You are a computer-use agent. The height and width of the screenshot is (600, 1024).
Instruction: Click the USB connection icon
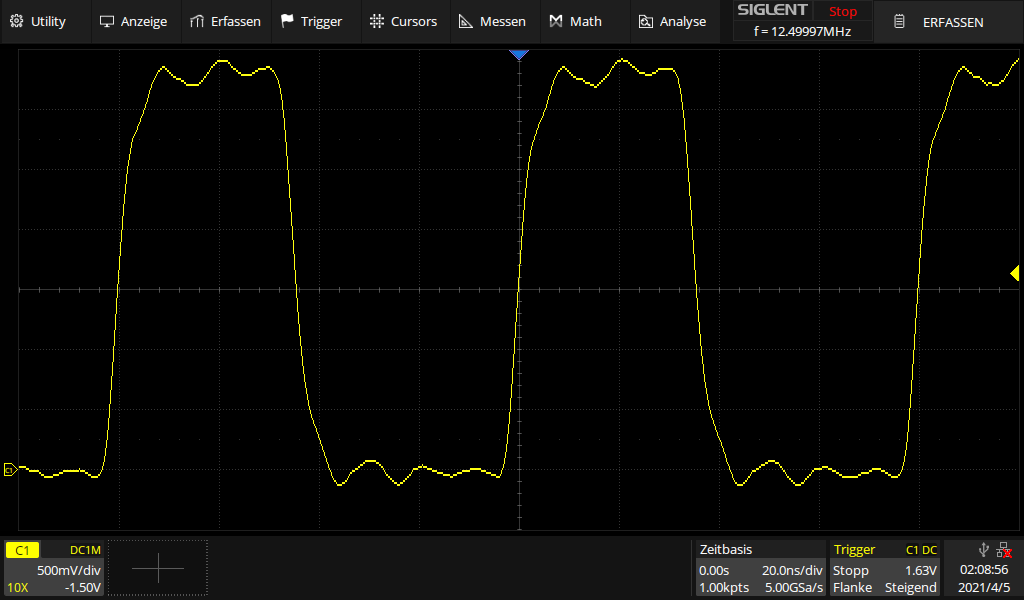984,550
